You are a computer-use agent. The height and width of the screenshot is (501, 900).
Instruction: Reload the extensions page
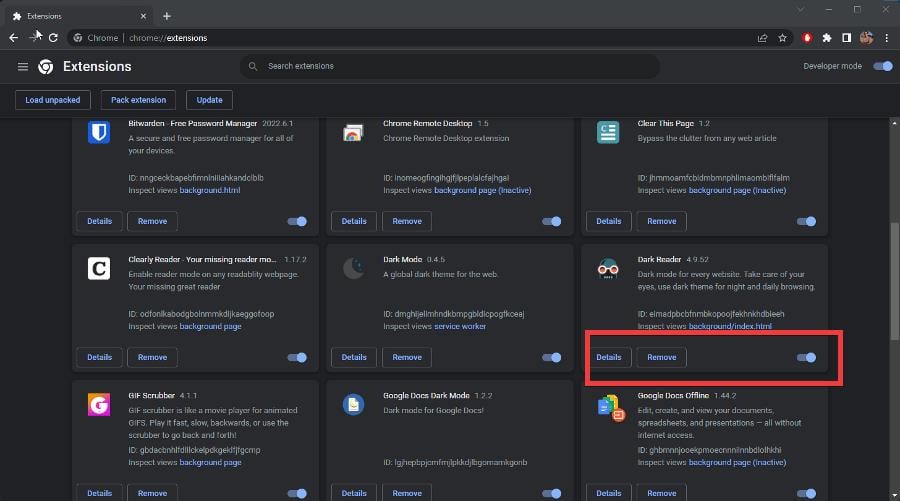(53, 38)
